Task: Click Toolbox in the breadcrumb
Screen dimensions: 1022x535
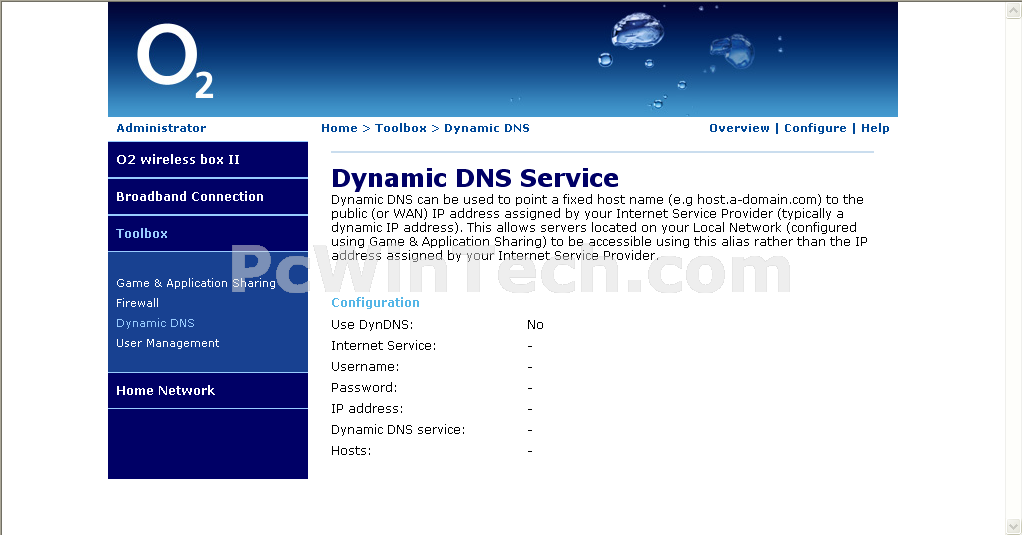Action: click(x=400, y=128)
